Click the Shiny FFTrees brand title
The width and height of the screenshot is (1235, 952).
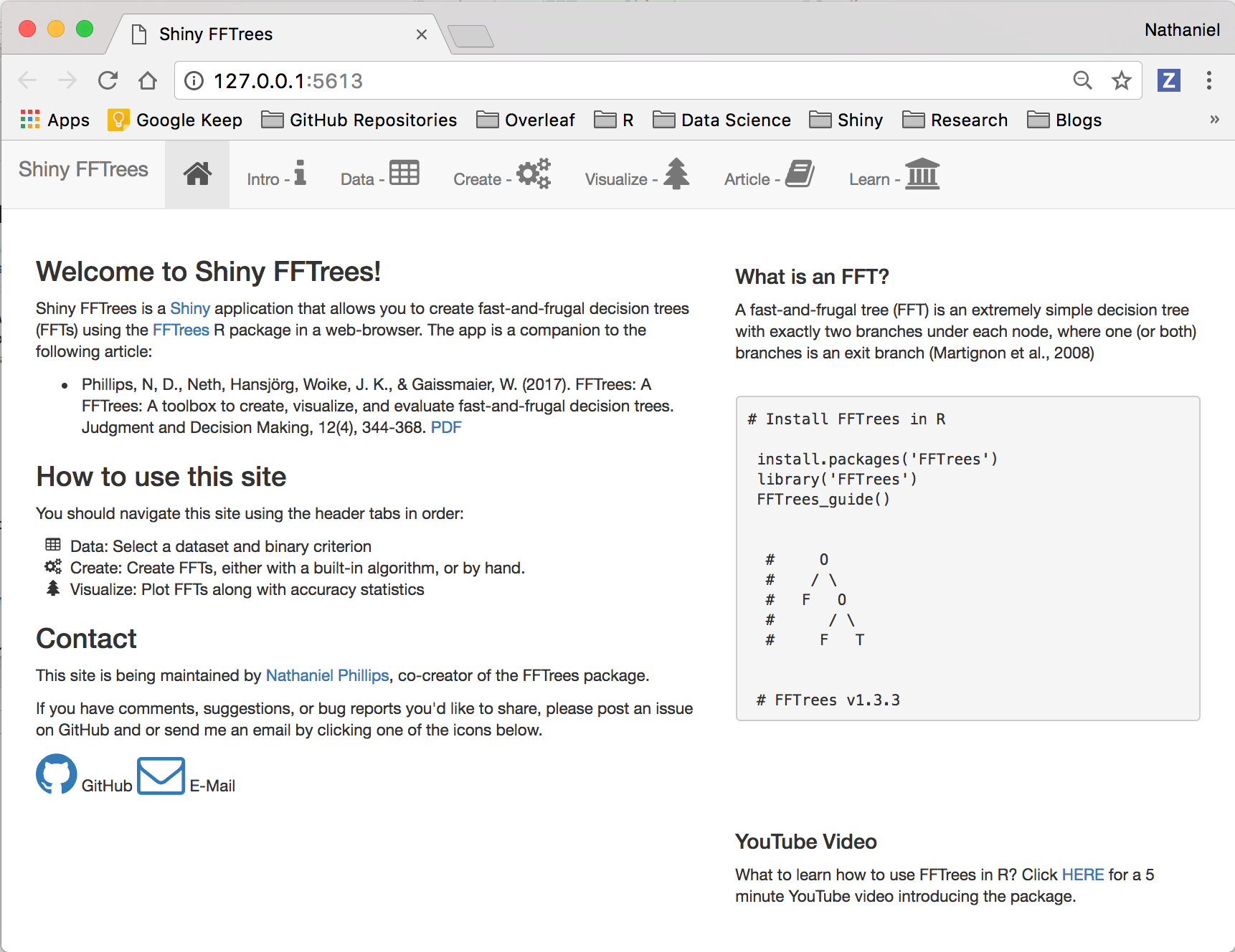(x=83, y=169)
